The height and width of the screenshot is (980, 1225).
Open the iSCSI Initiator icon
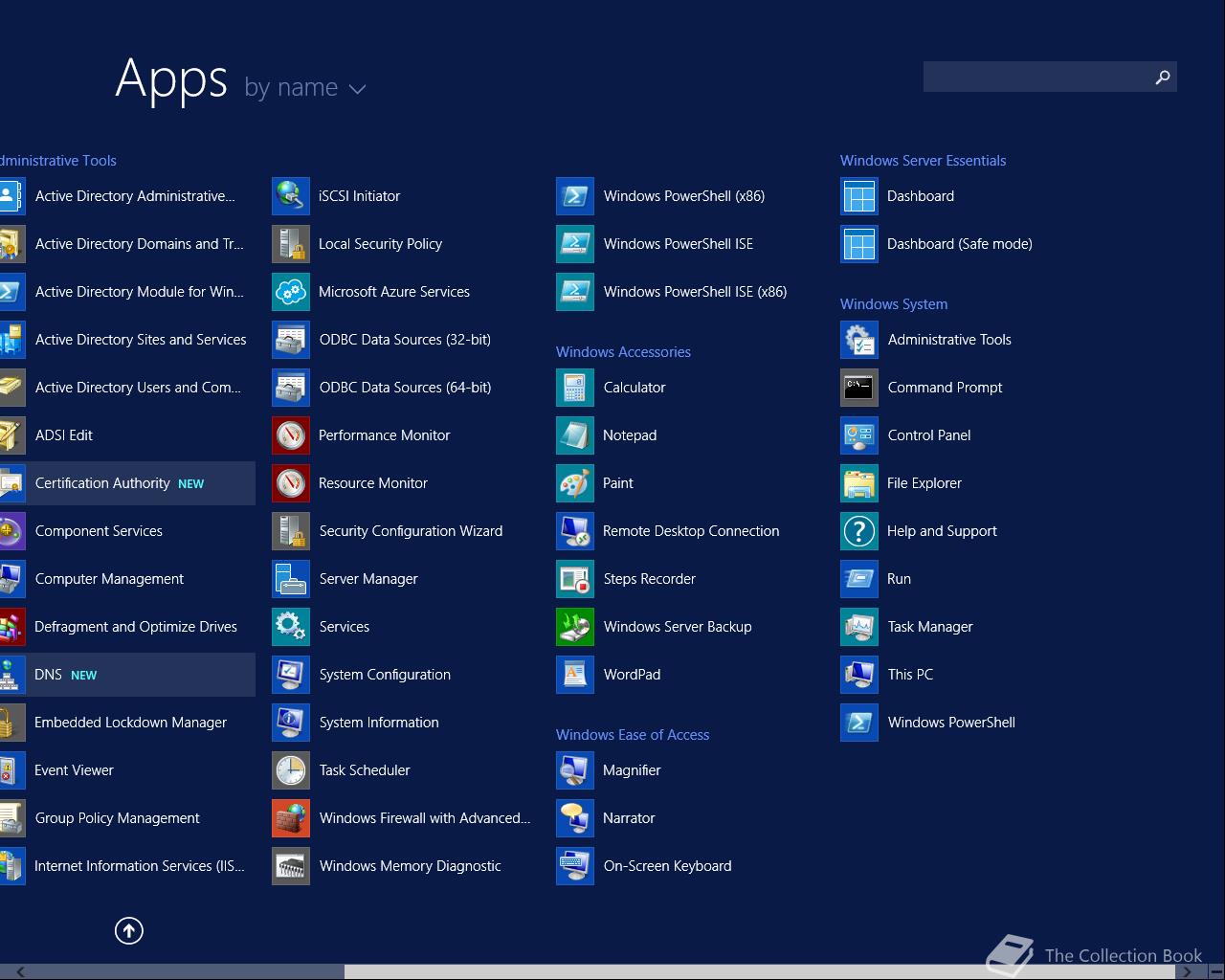point(291,196)
